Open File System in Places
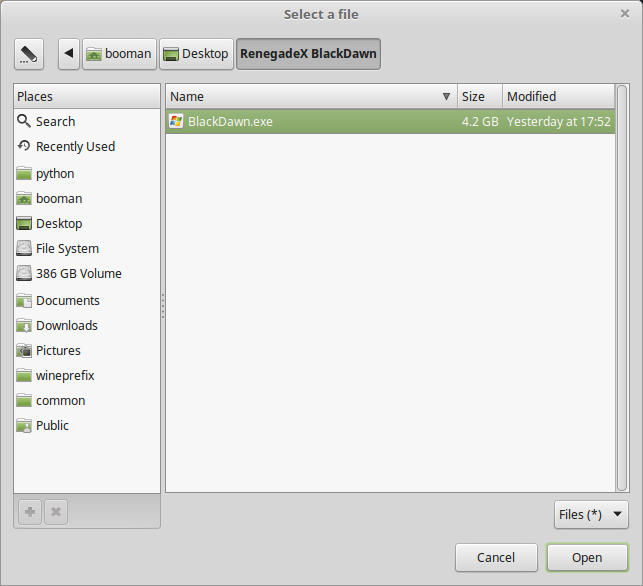643x586 pixels. [87, 249]
